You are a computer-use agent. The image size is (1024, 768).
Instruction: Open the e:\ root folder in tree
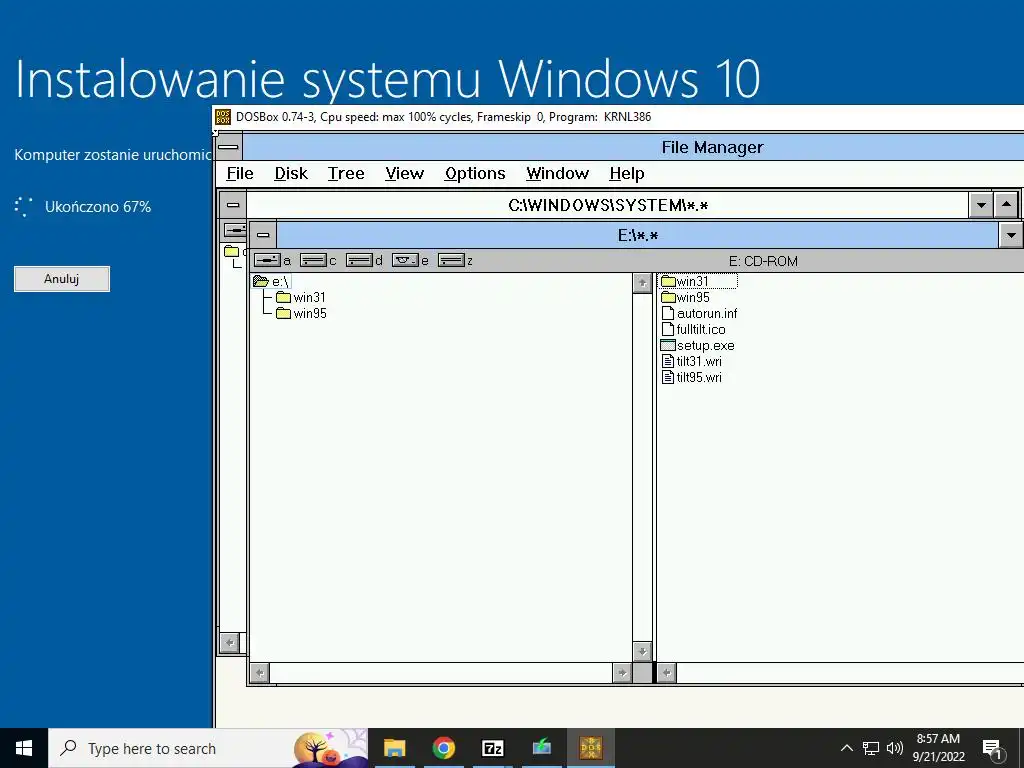(272, 281)
